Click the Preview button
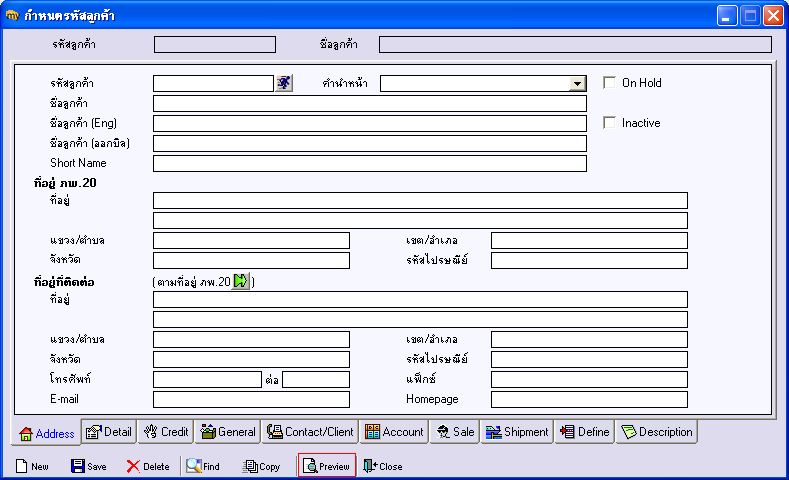This screenshot has height=480, width=789. (x=327, y=466)
